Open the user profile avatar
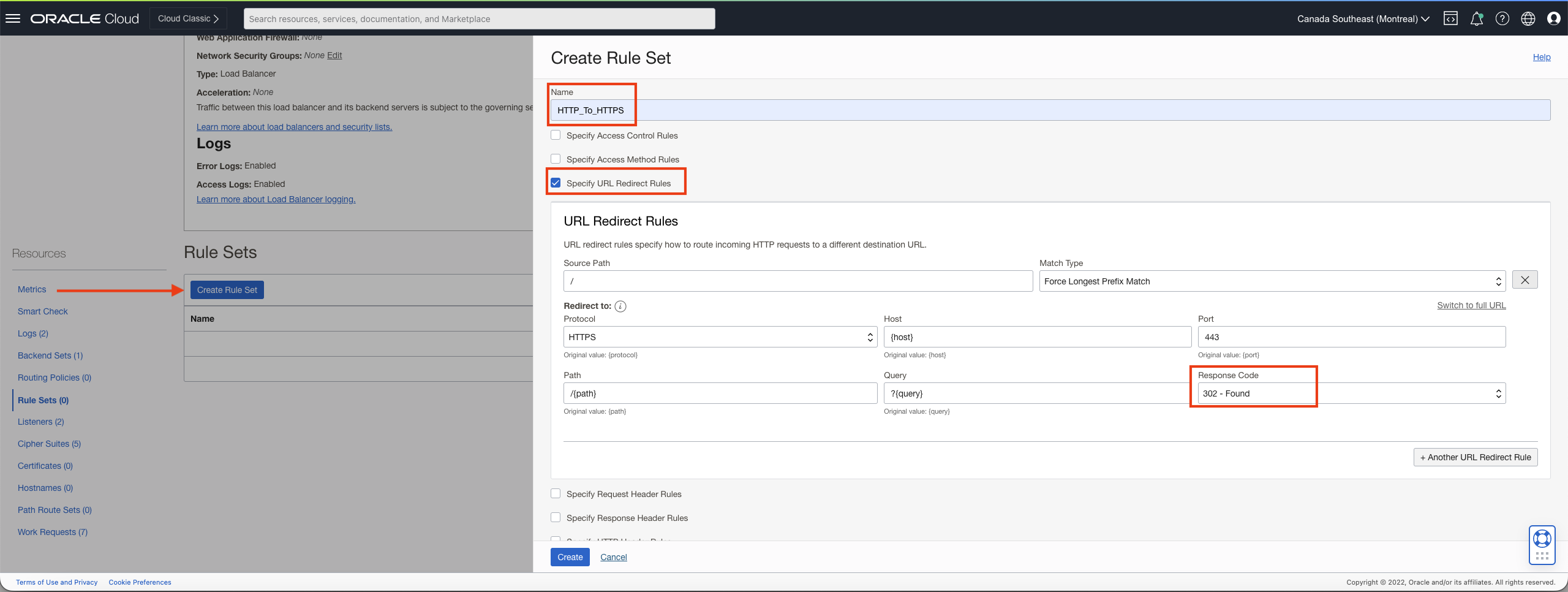This screenshot has width=1568, height=592. (1554, 18)
